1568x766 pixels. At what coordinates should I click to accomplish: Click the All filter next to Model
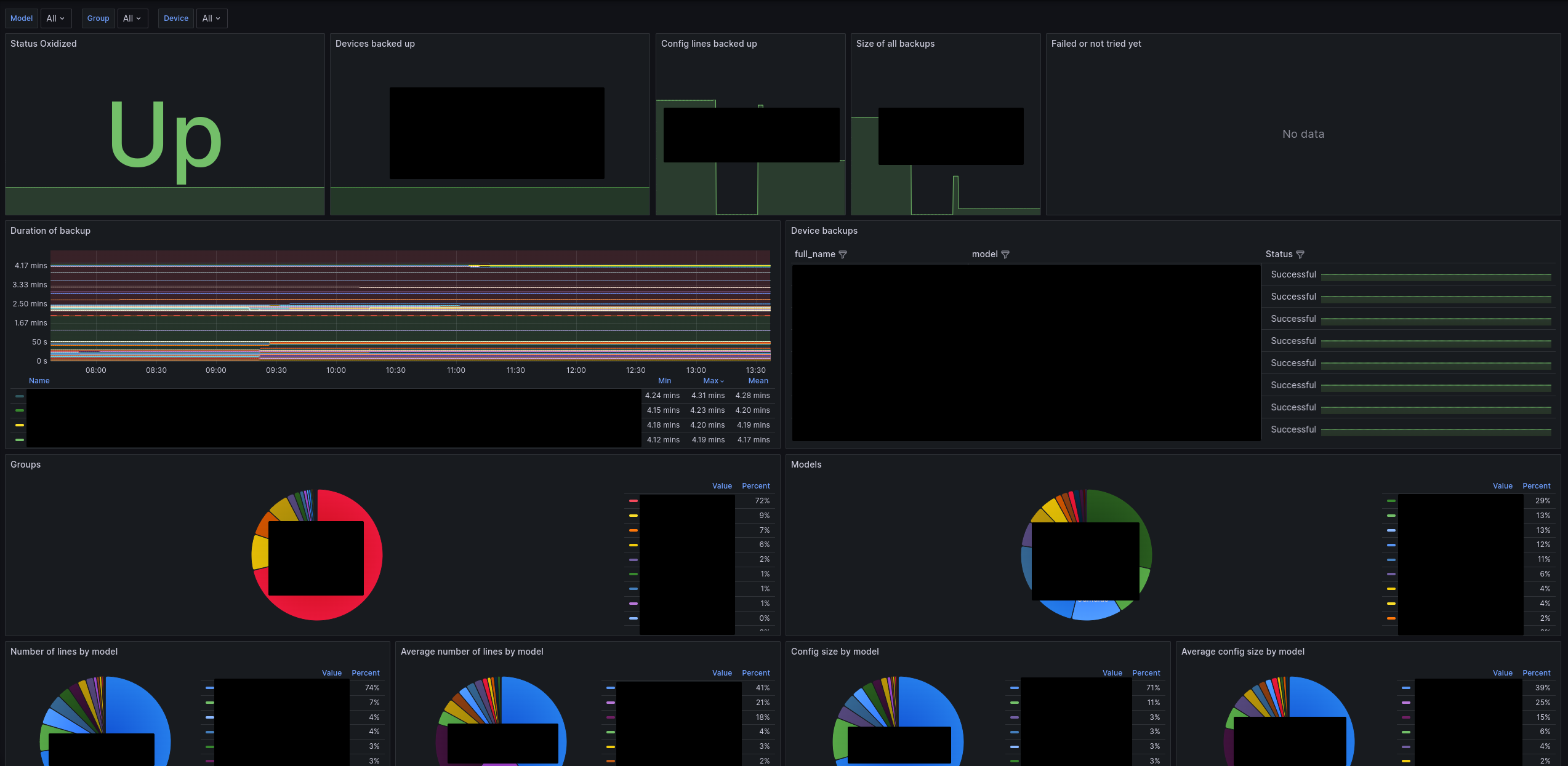55,18
